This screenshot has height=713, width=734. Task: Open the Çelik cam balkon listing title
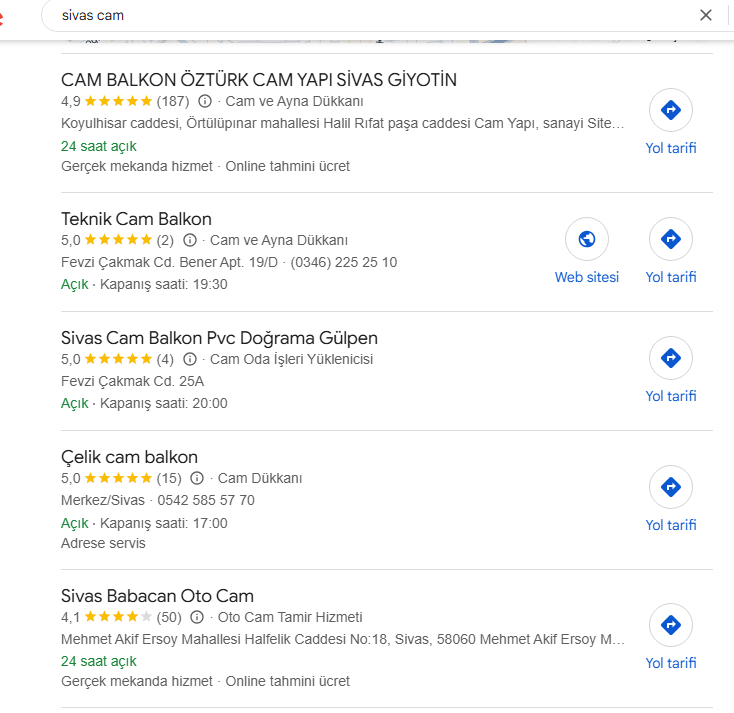pos(129,457)
